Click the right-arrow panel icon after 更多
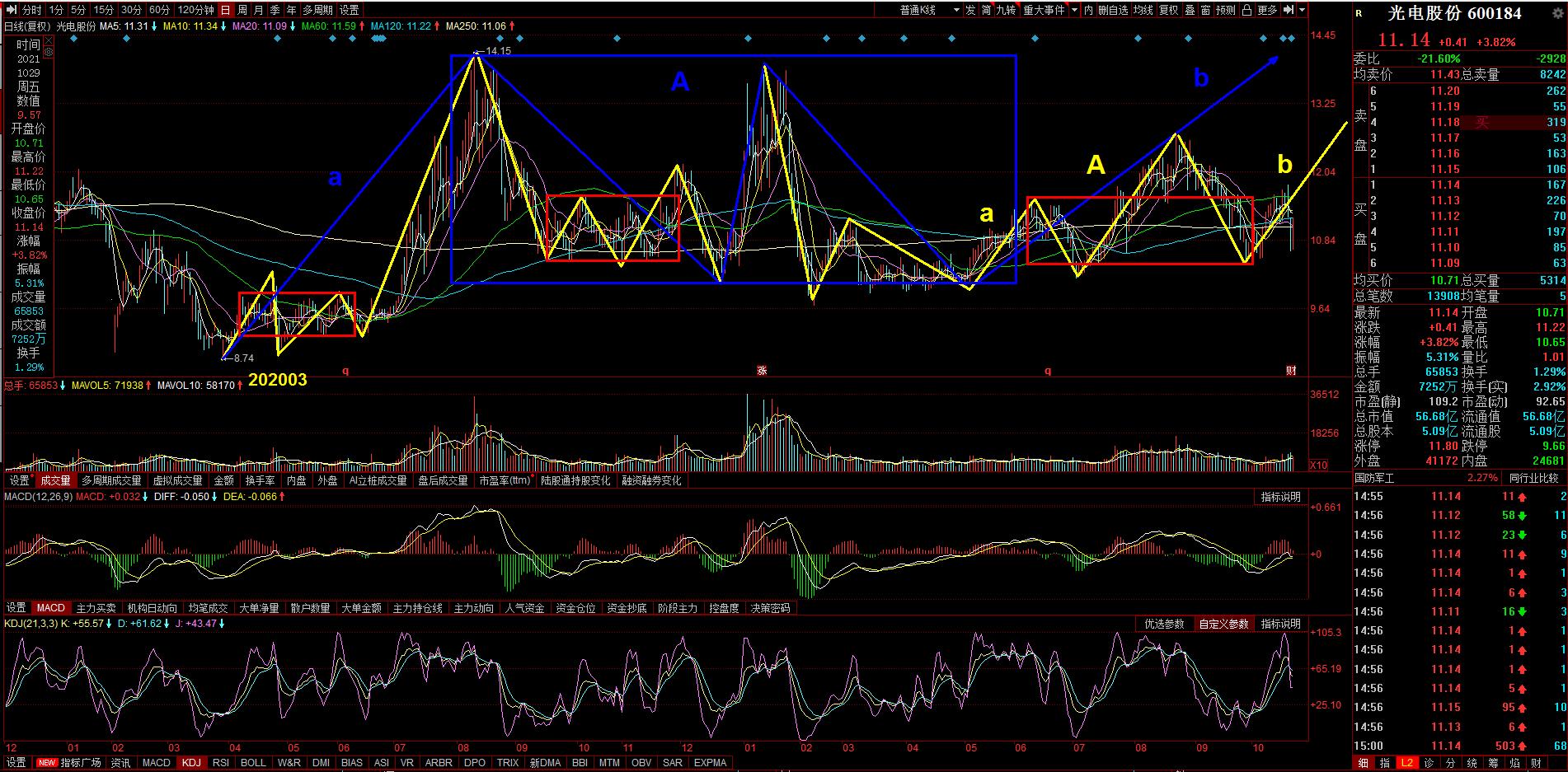 pyautogui.click(x=1288, y=10)
